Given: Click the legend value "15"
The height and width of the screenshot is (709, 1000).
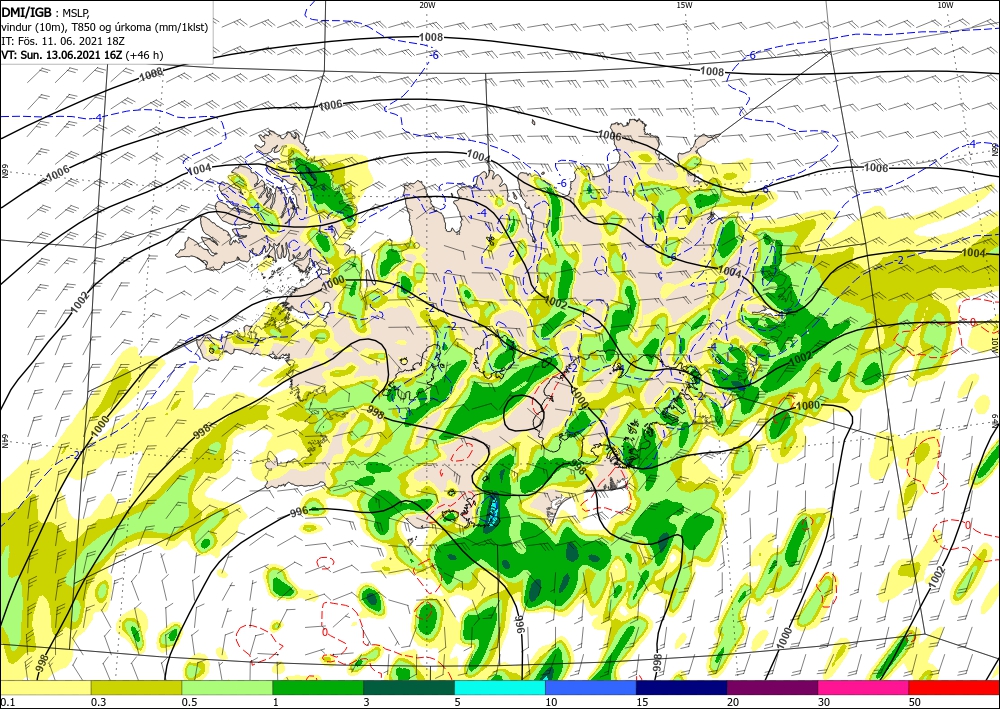Looking at the screenshot, I should tap(642, 702).
